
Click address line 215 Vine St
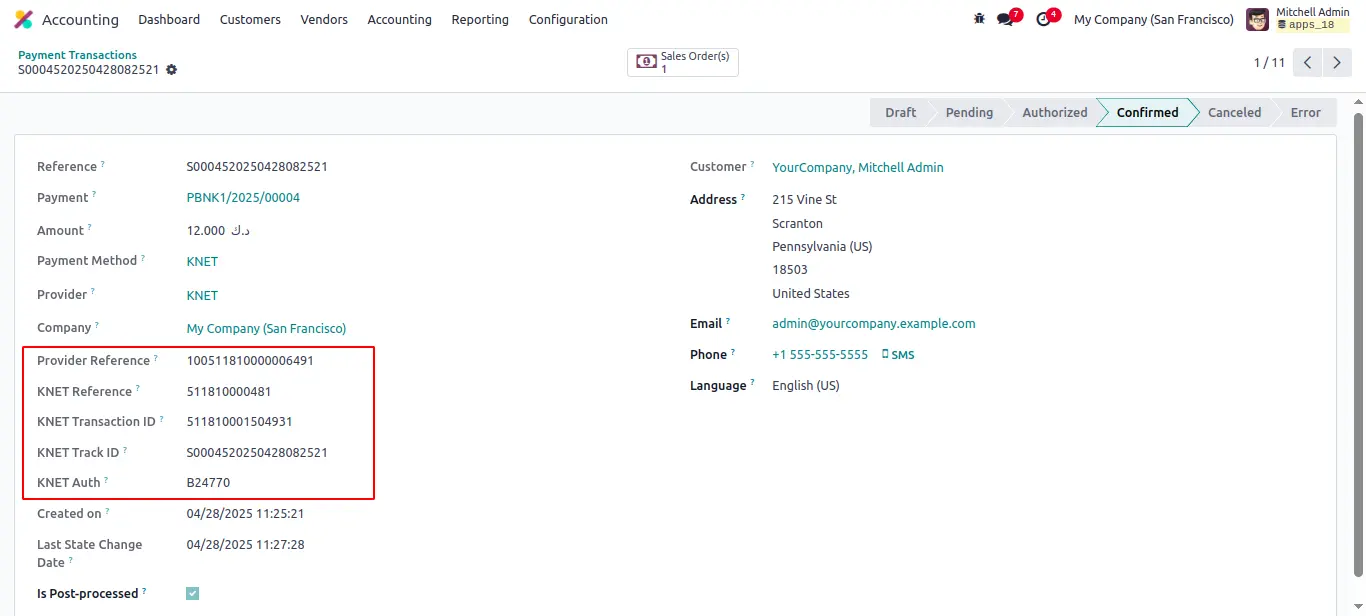[804, 200]
